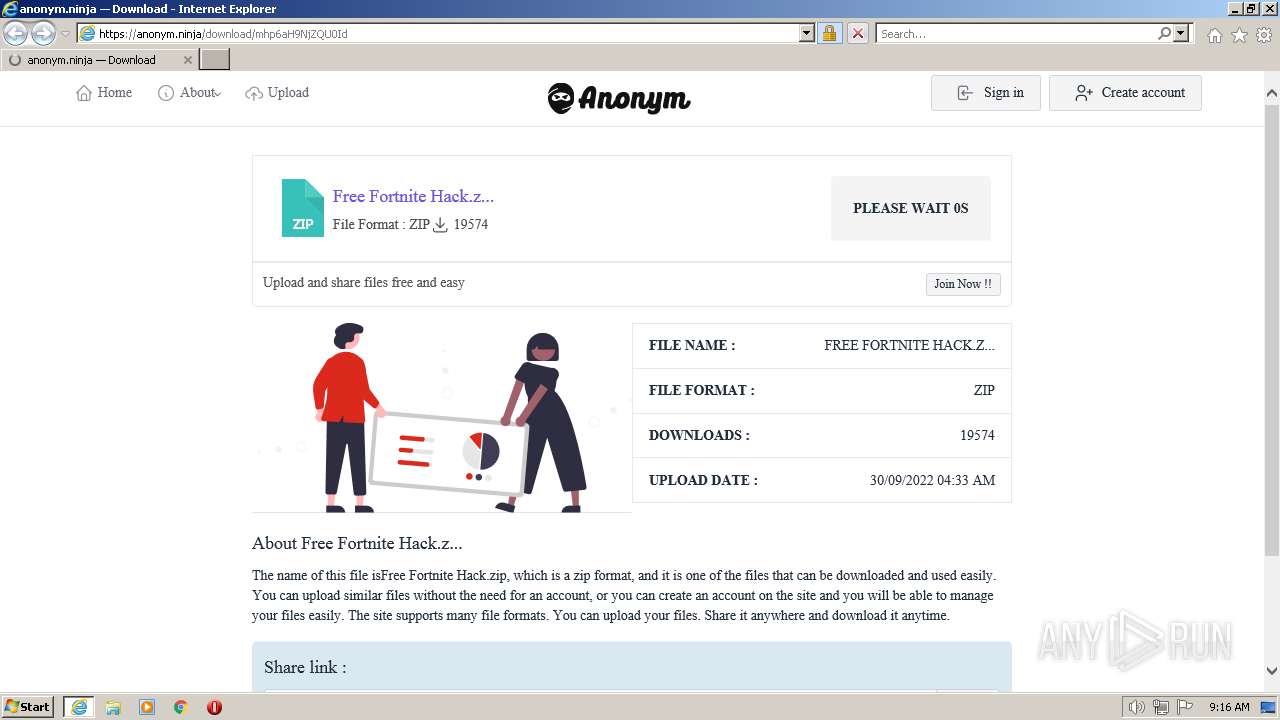
Task: Select the 19574 downloads value
Action: tap(977, 435)
